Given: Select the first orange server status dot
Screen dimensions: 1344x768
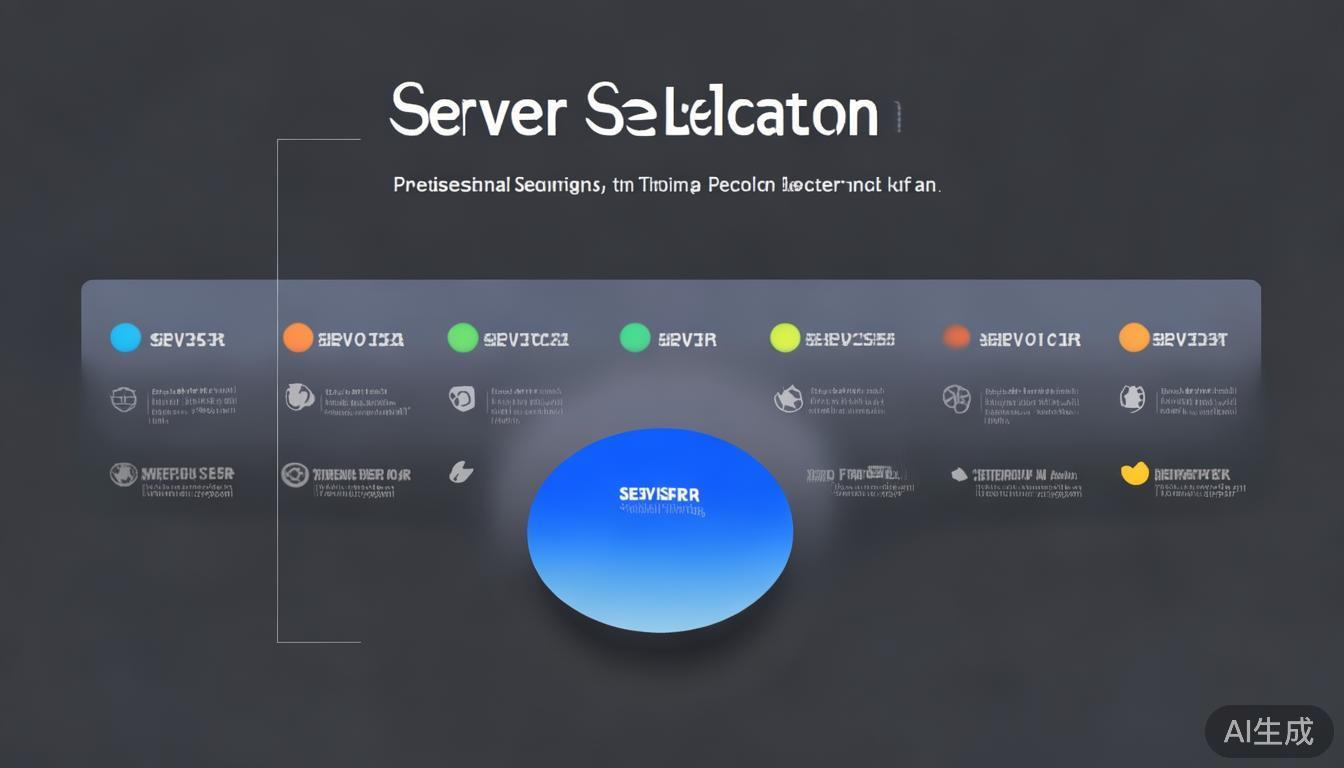Looking at the screenshot, I should pyautogui.click(x=298, y=338).
